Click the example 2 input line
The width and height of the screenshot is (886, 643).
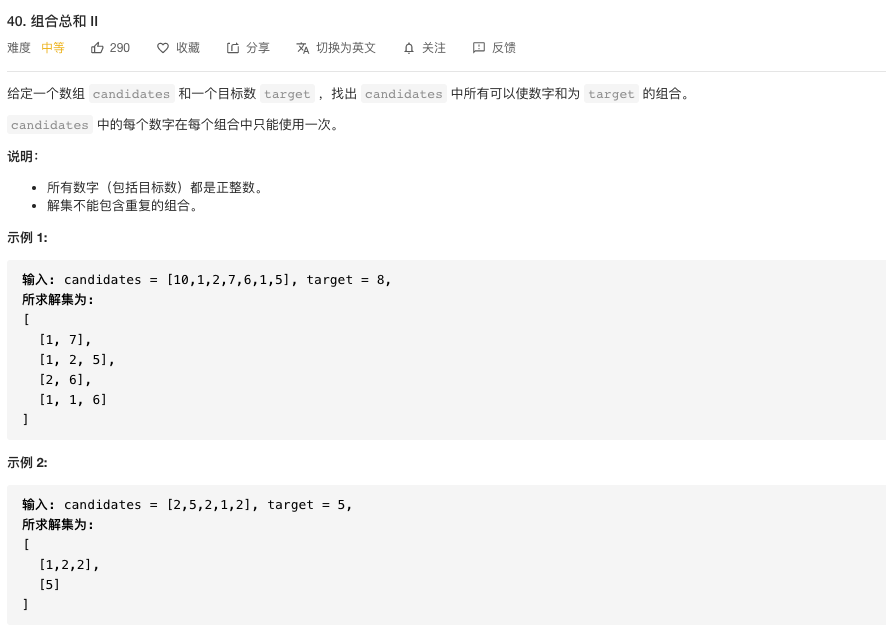pyautogui.click(x=187, y=505)
